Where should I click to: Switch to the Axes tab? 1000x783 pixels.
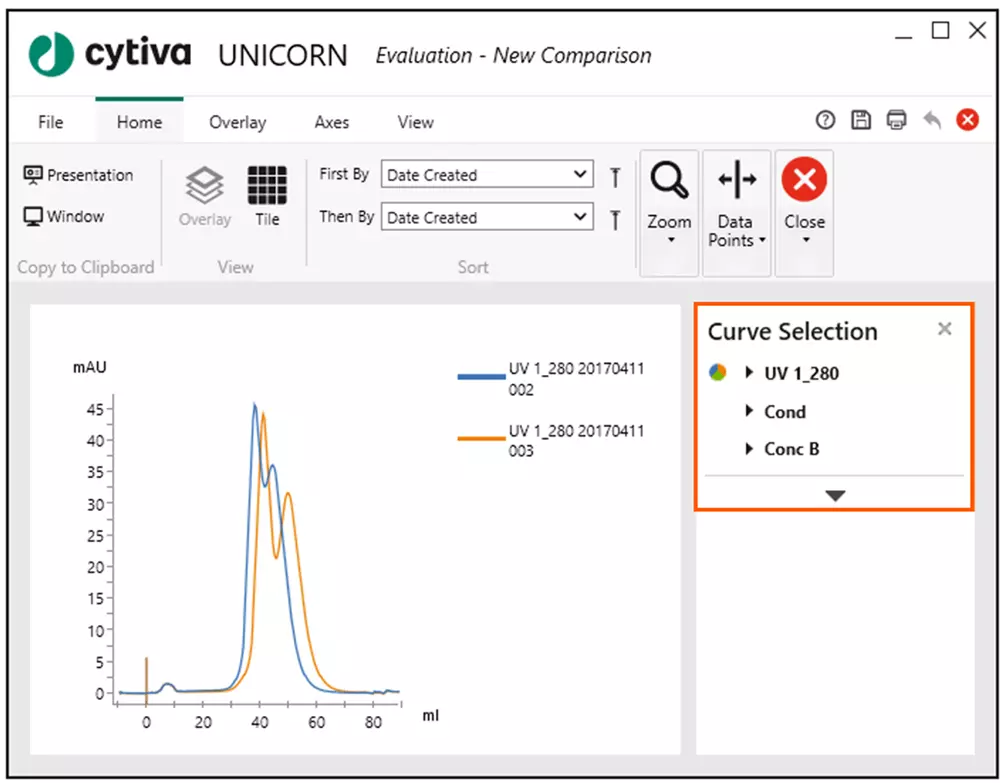[x=331, y=121]
